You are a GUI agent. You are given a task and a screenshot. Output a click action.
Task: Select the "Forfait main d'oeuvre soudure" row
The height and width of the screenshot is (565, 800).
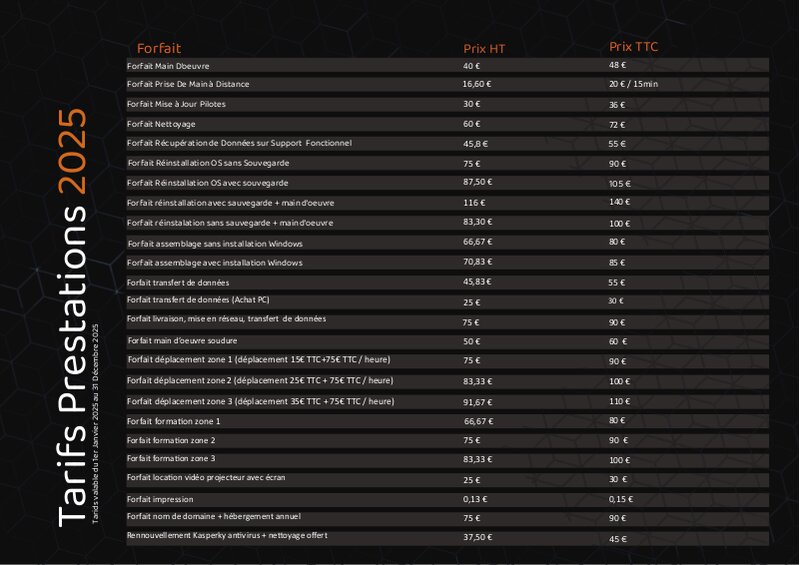(181, 341)
